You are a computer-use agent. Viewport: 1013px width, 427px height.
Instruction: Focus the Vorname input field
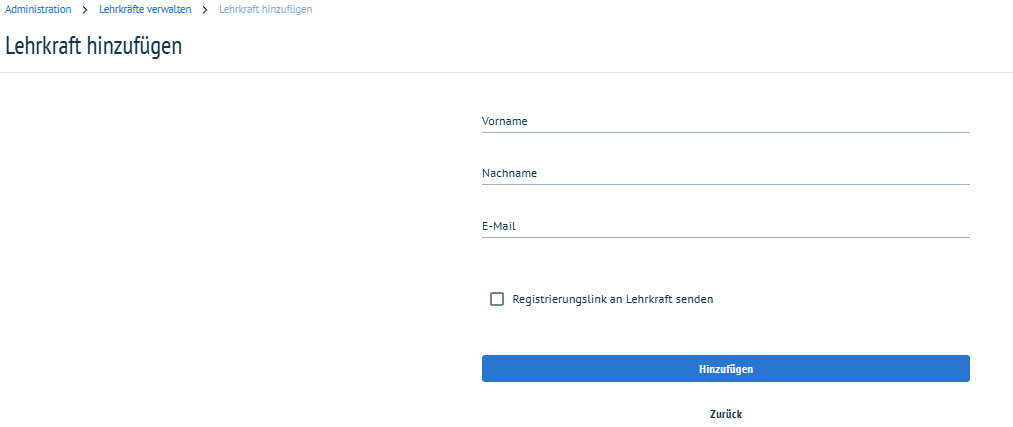pos(726,121)
